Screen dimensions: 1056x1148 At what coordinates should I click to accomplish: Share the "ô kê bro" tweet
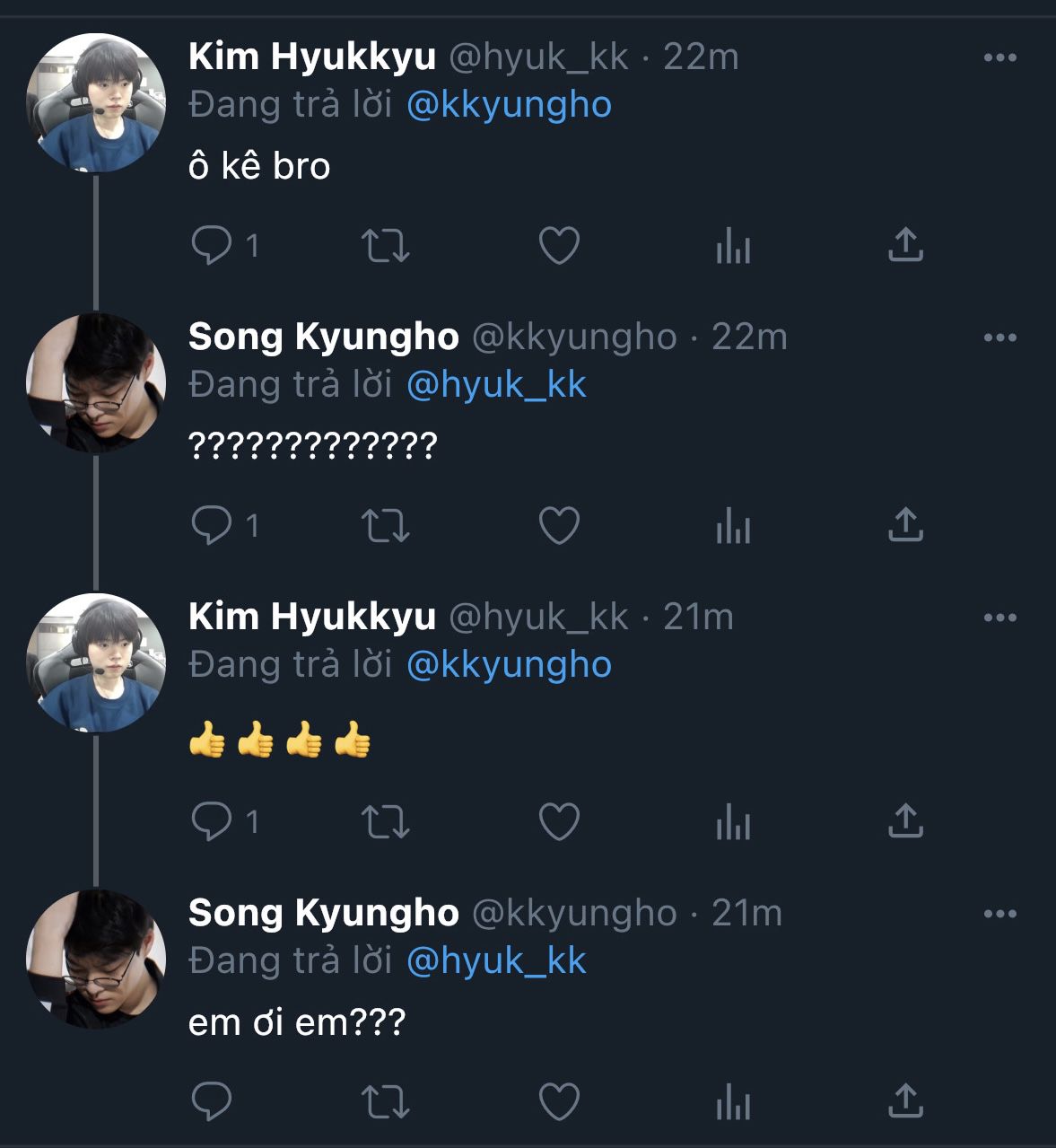pyautogui.click(x=905, y=244)
